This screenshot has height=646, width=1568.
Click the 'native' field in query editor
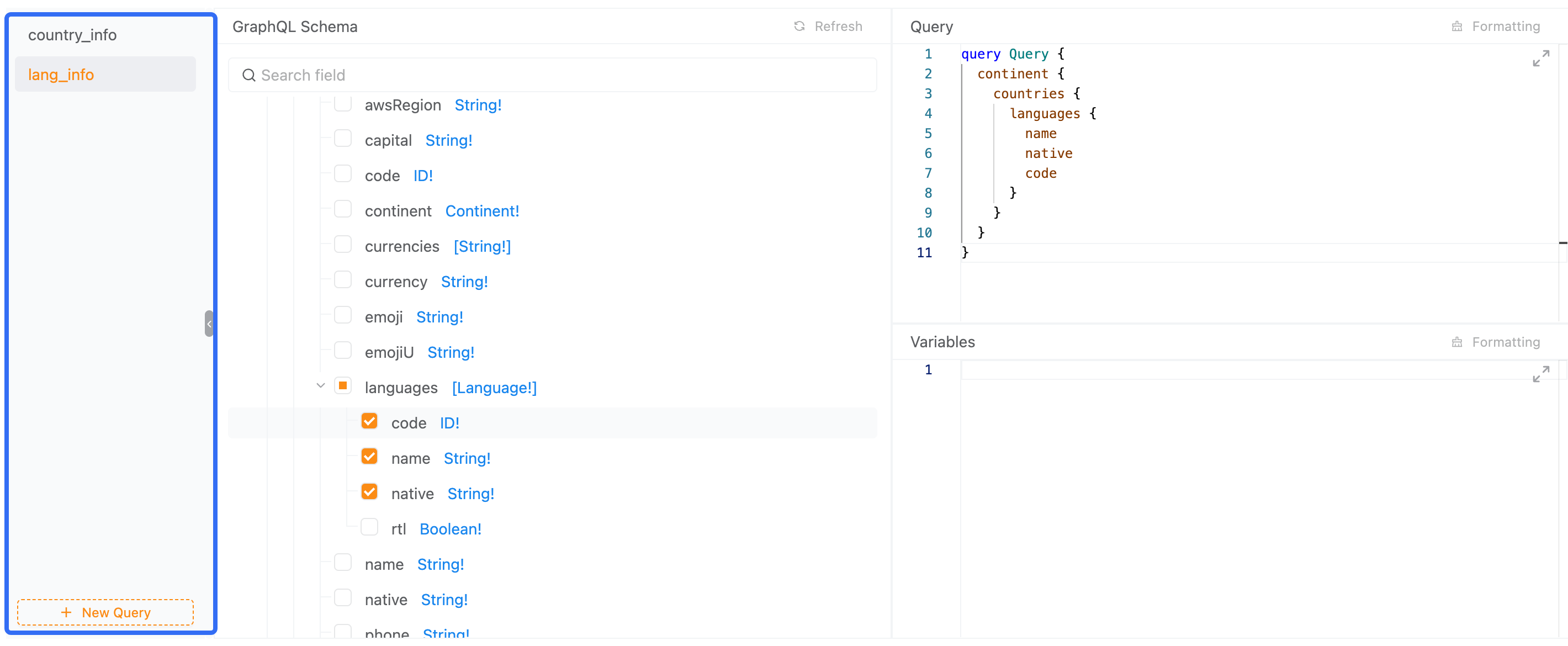click(x=1048, y=153)
